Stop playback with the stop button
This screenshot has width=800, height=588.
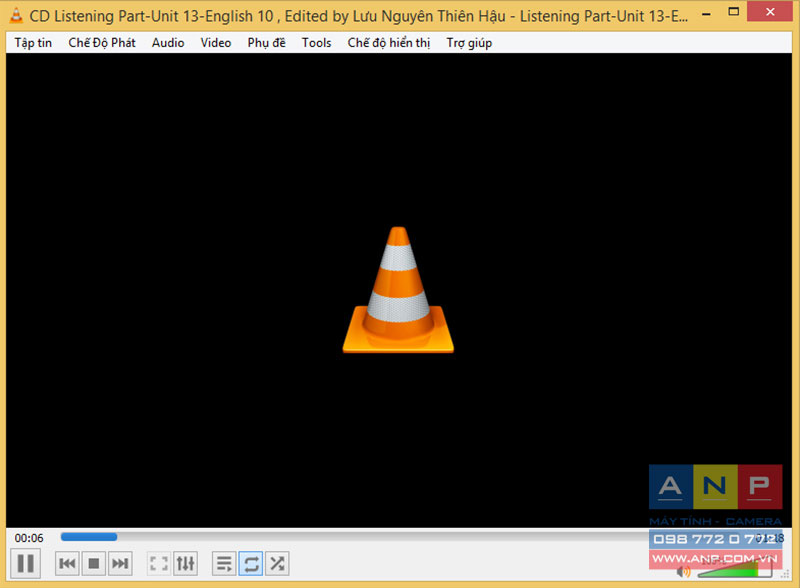[x=94, y=564]
